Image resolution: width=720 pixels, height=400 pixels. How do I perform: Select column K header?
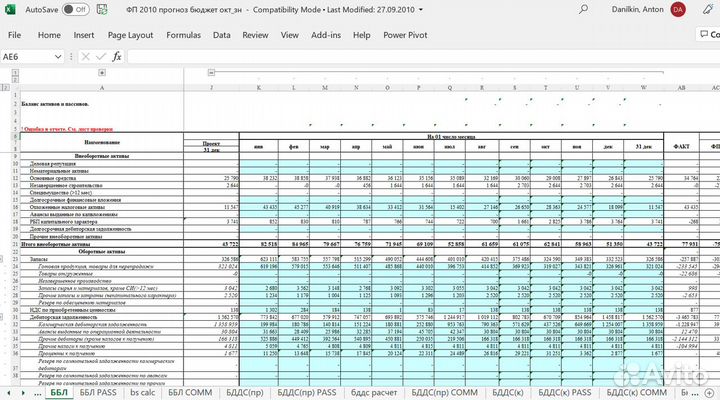click(259, 87)
